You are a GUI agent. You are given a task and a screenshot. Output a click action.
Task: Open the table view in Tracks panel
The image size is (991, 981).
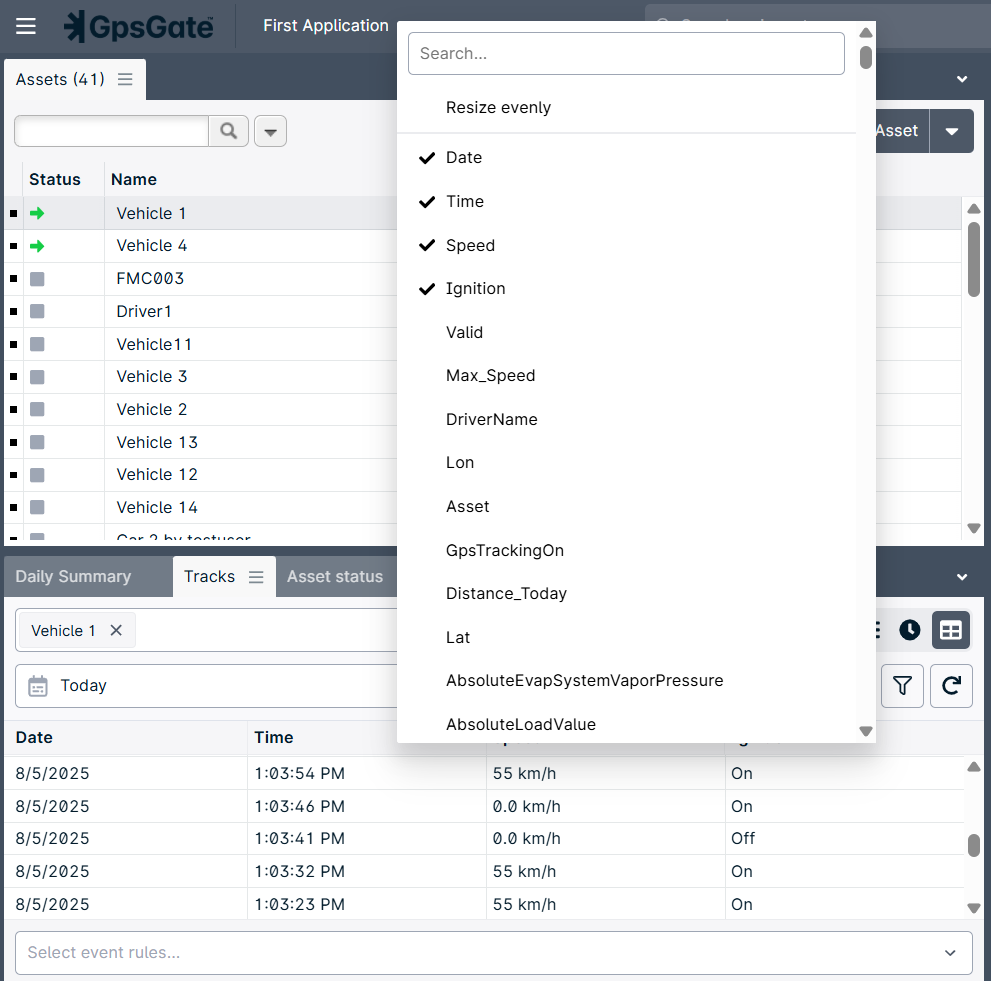[949, 630]
